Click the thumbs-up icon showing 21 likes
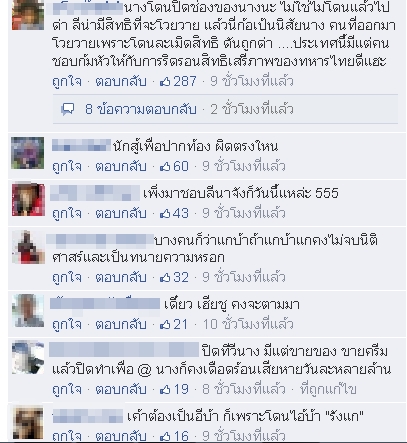 [165, 324]
